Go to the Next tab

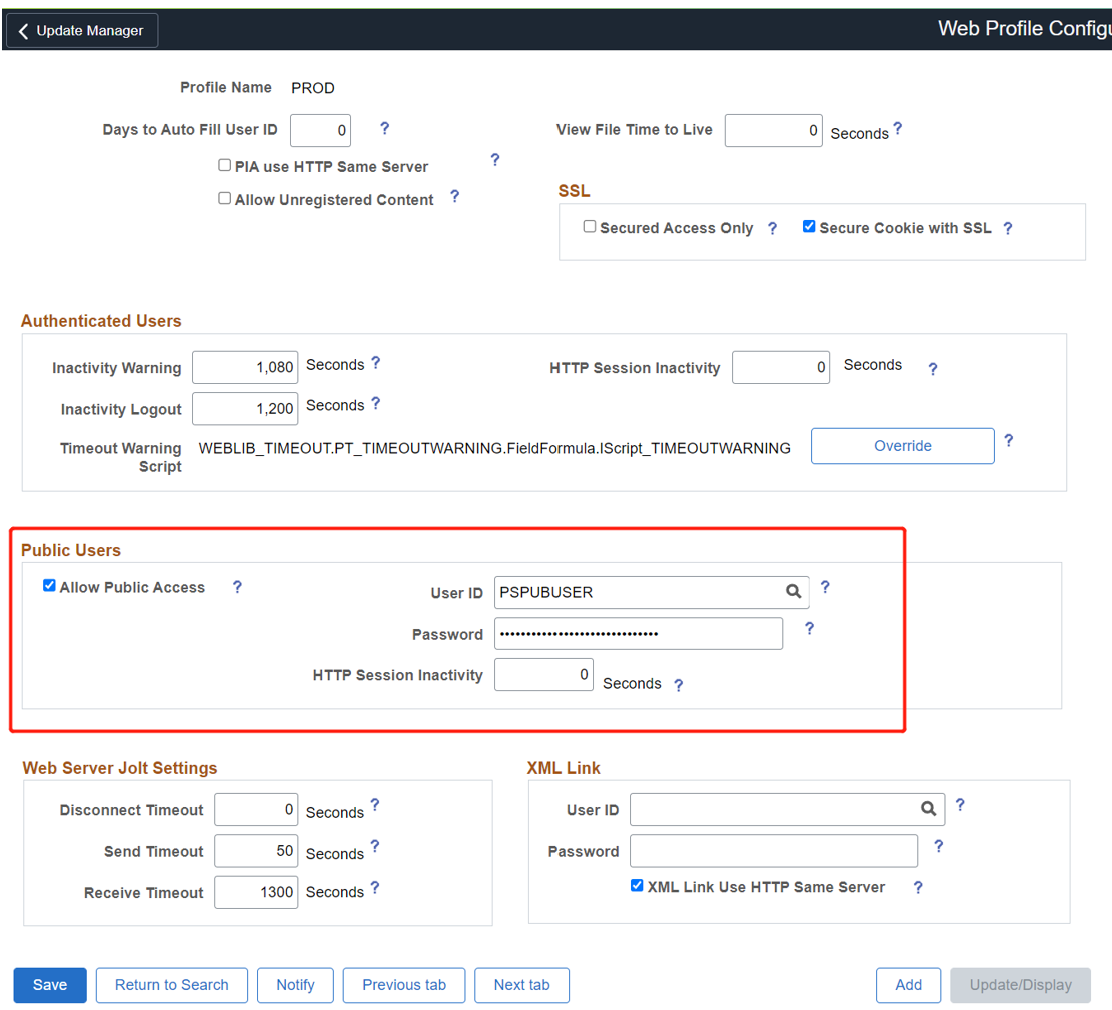[522, 985]
